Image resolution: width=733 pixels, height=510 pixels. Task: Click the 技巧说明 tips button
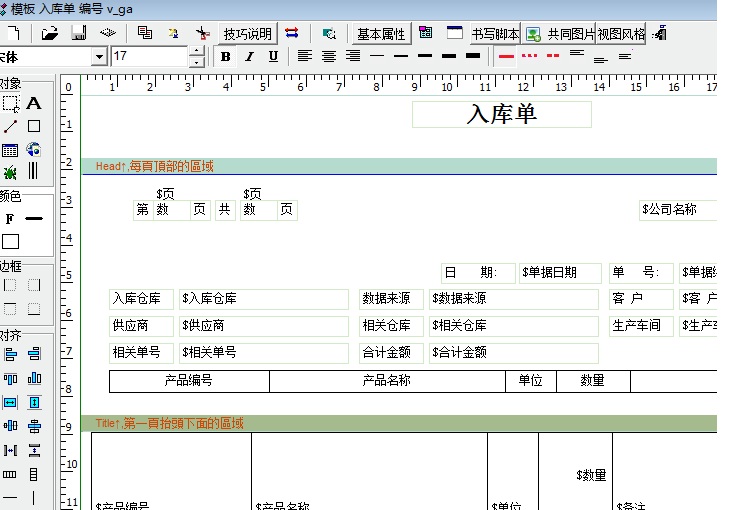[246, 34]
